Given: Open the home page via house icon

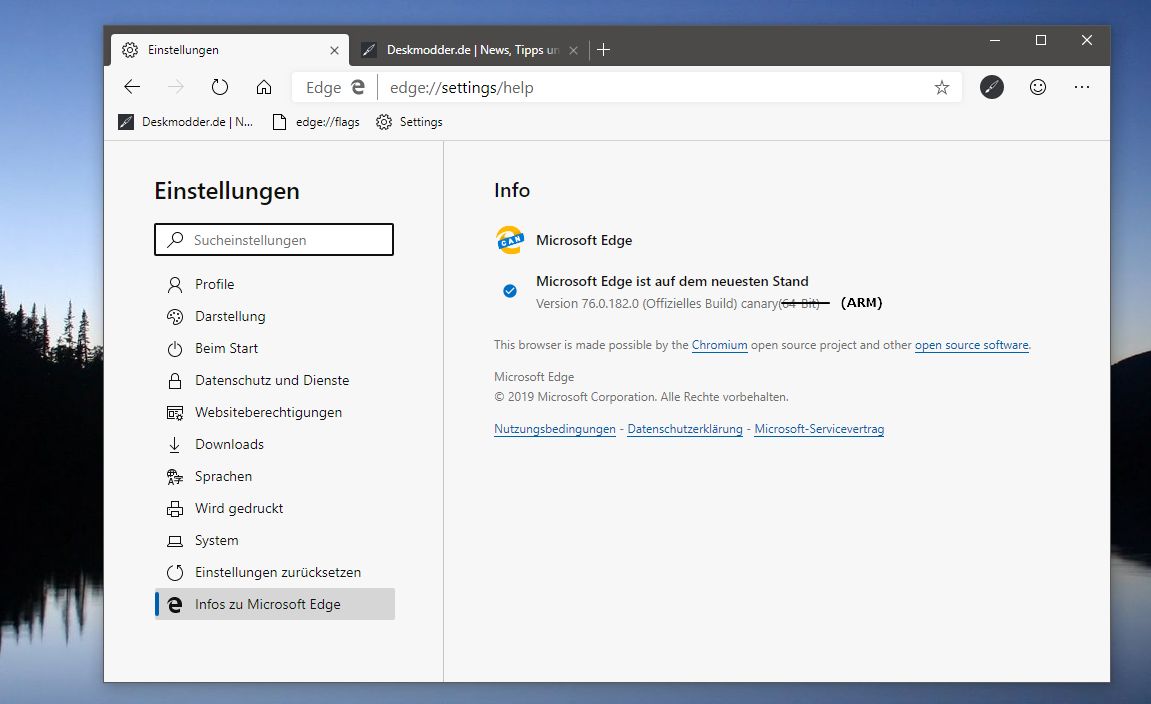Looking at the screenshot, I should tap(264, 87).
